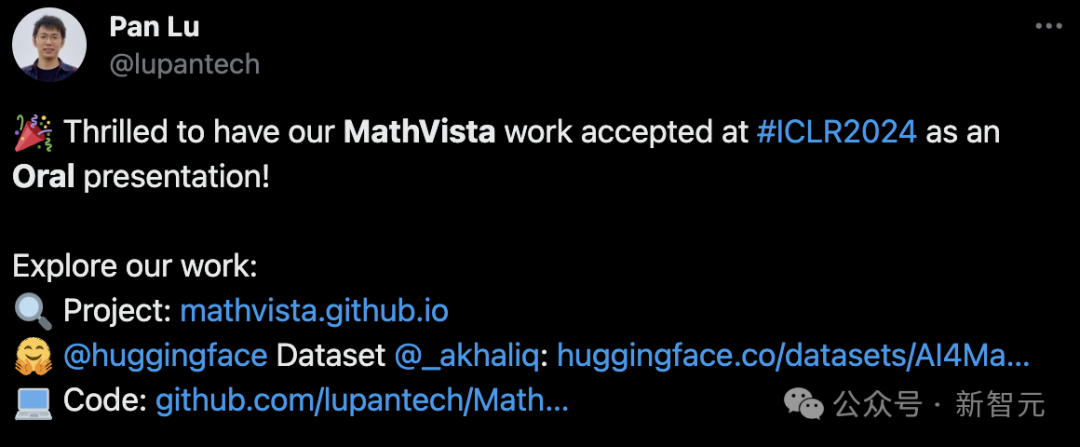The width and height of the screenshot is (1080, 447).
Task: Click the hugging face emoji
Action: [33, 356]
